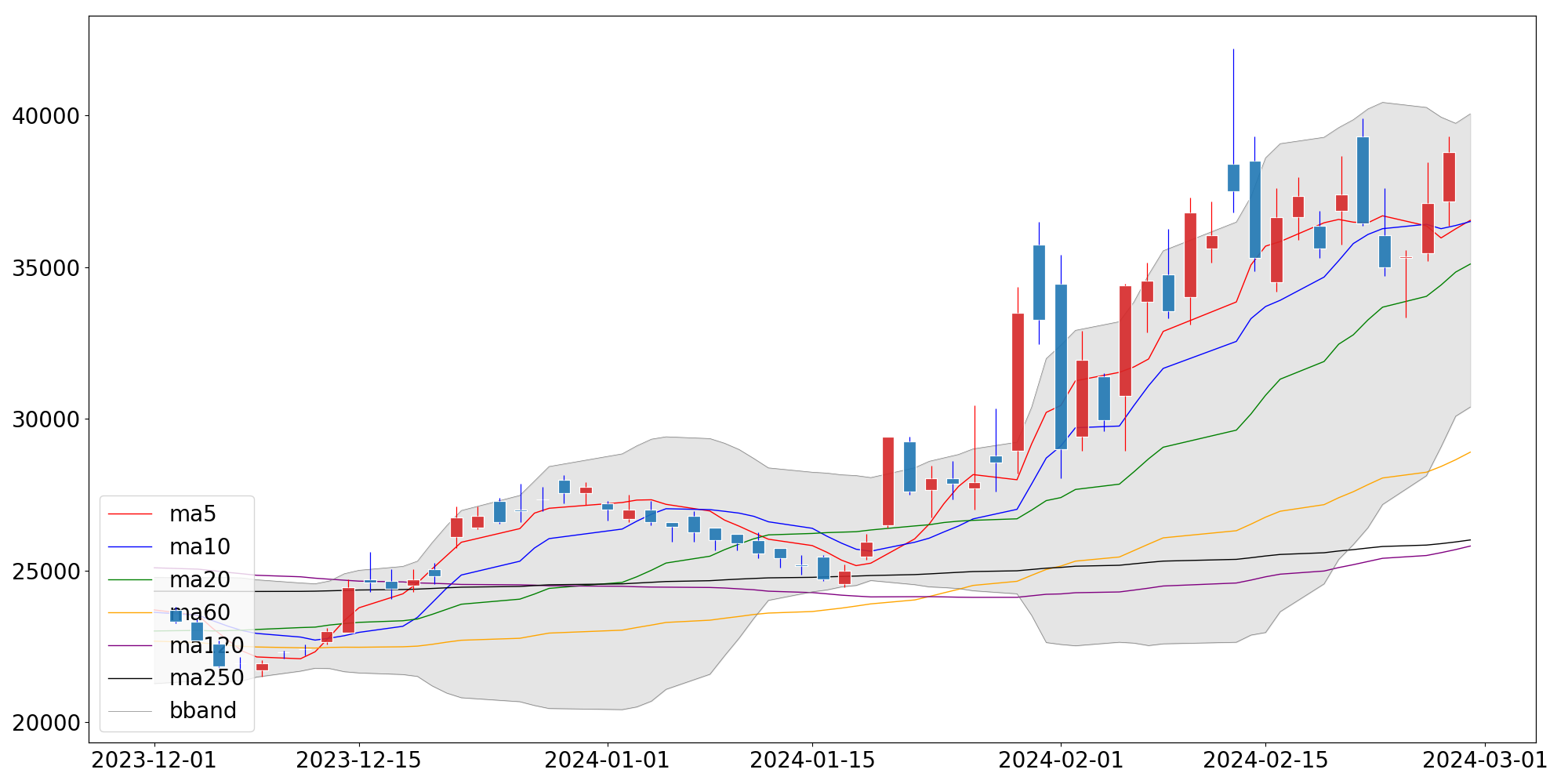Click the ma120 legend label
Screen dimensions: 1568x784
pyautogui.click(x=207, y=646)
